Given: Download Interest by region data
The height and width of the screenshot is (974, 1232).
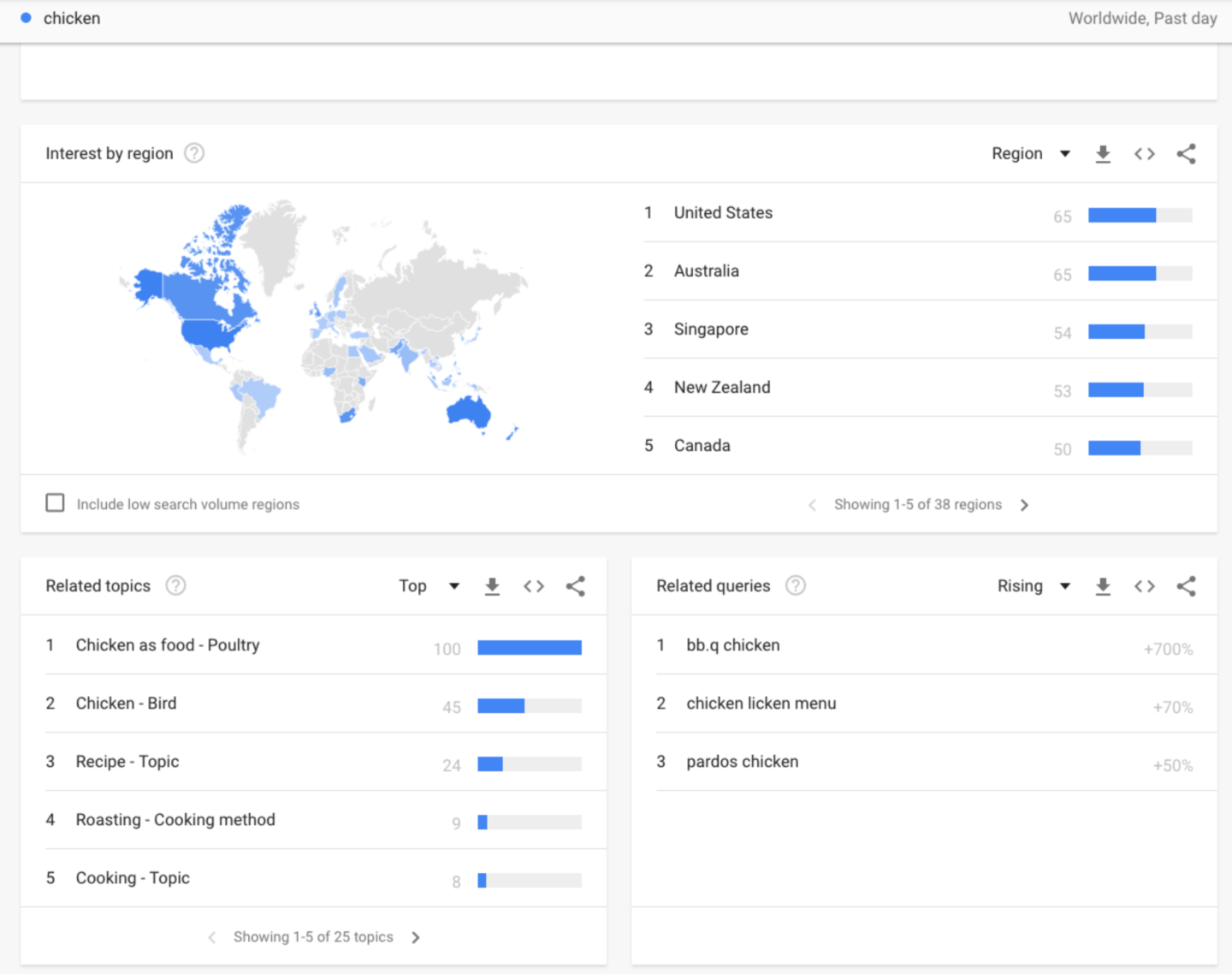Looking at the screenshot, I should tap(1103, 154).
